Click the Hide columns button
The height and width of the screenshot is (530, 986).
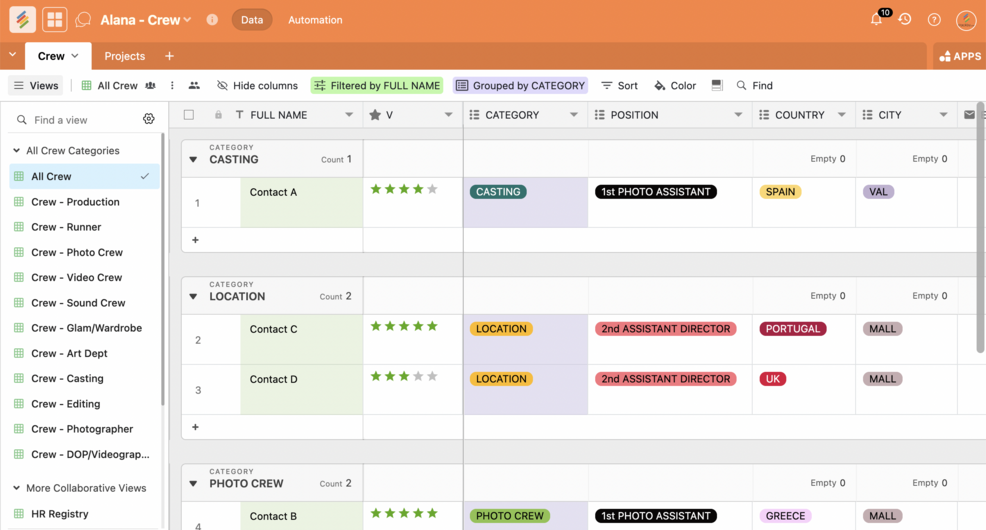tap(257, 86)
